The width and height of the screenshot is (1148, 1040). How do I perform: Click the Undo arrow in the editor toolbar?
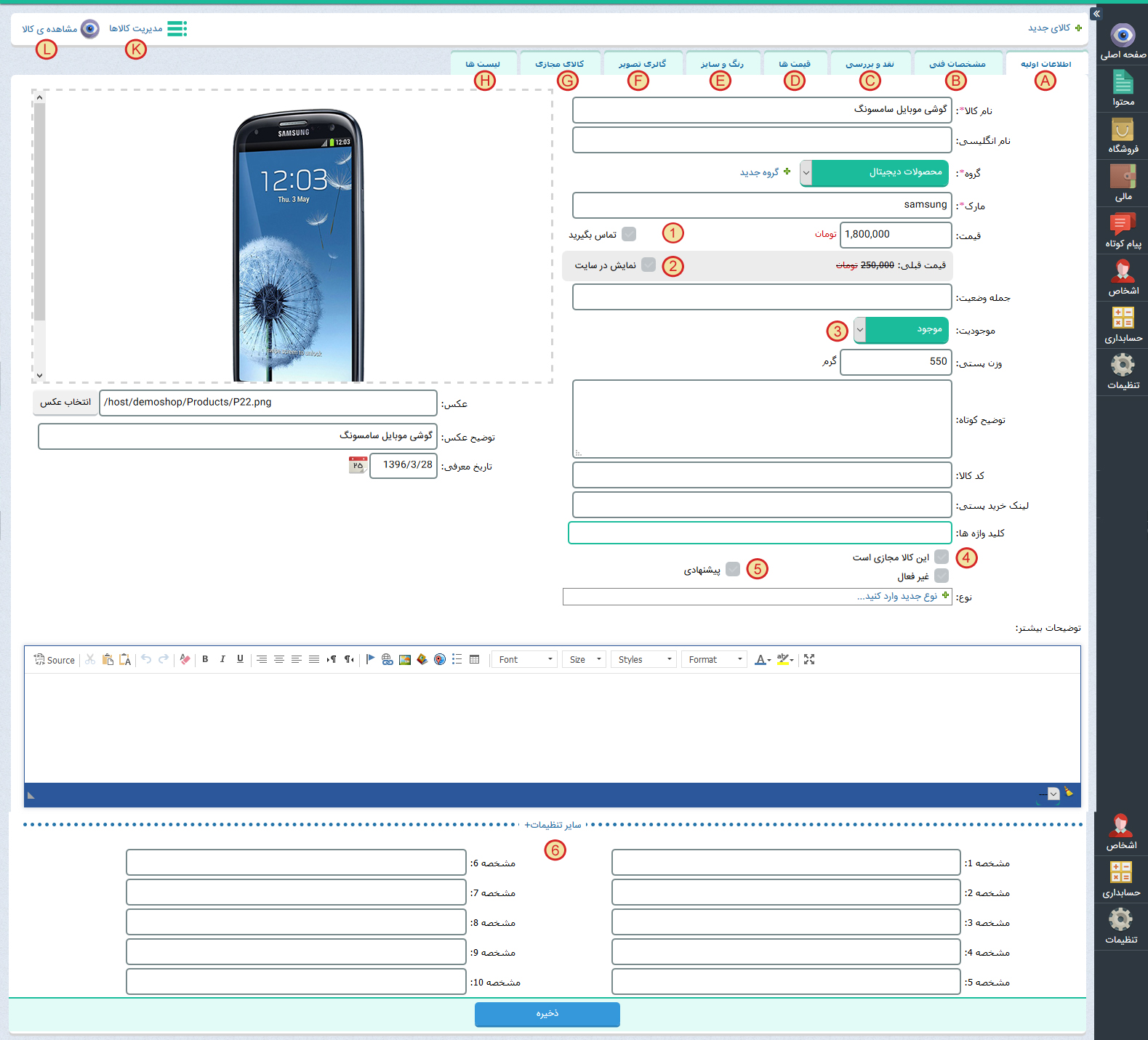point(146,659)
